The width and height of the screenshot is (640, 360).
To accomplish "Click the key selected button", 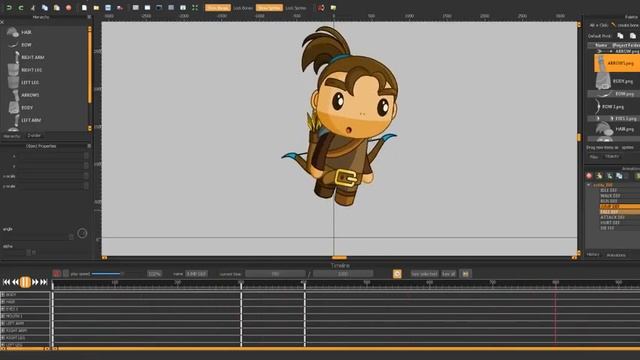I will coord(424,274).
